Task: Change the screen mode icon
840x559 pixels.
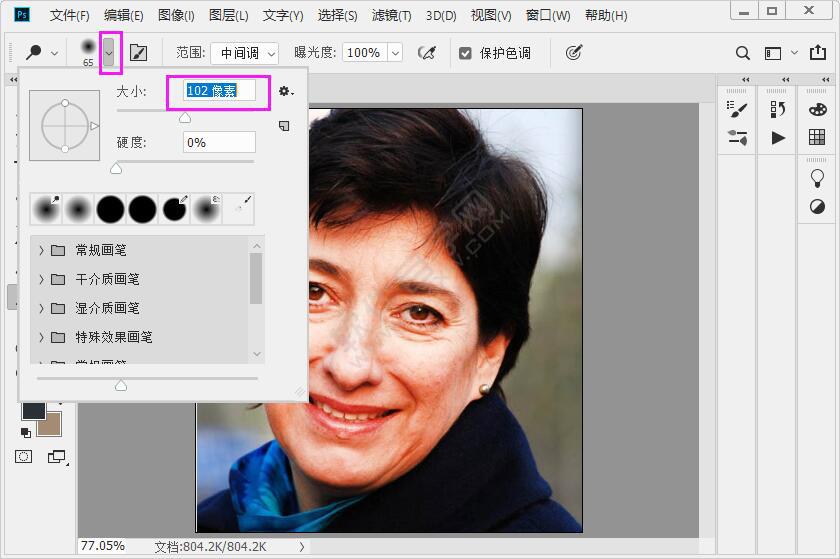Action: coord(57,457)
